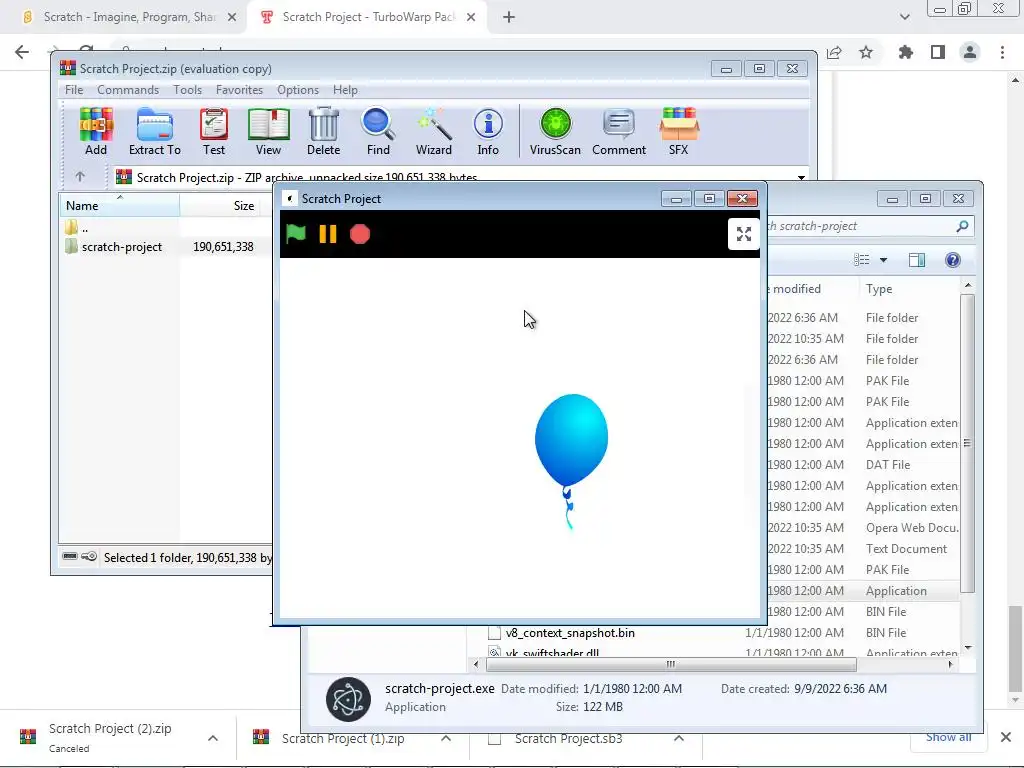The image size is (1024, 768).
Task: Open the change view dropdown arrow in Explorer
Action: 883,260
